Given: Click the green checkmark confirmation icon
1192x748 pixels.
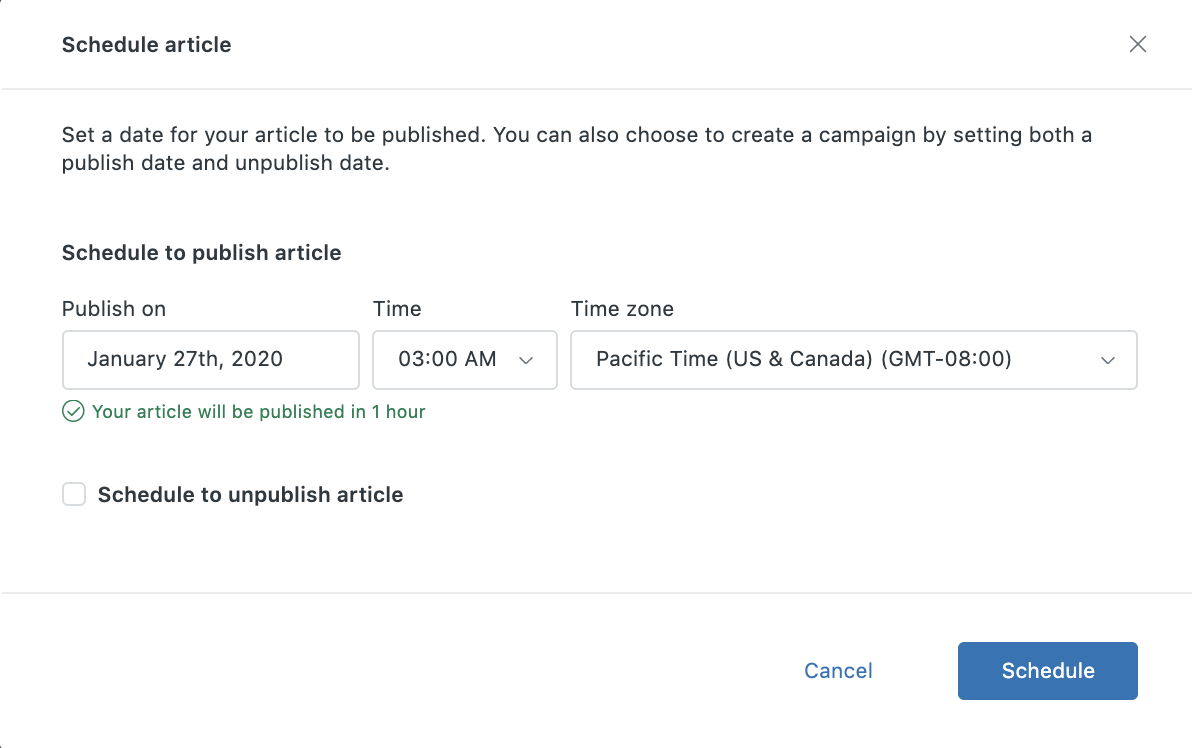Looking at the screenshot, I should (73, 412).
